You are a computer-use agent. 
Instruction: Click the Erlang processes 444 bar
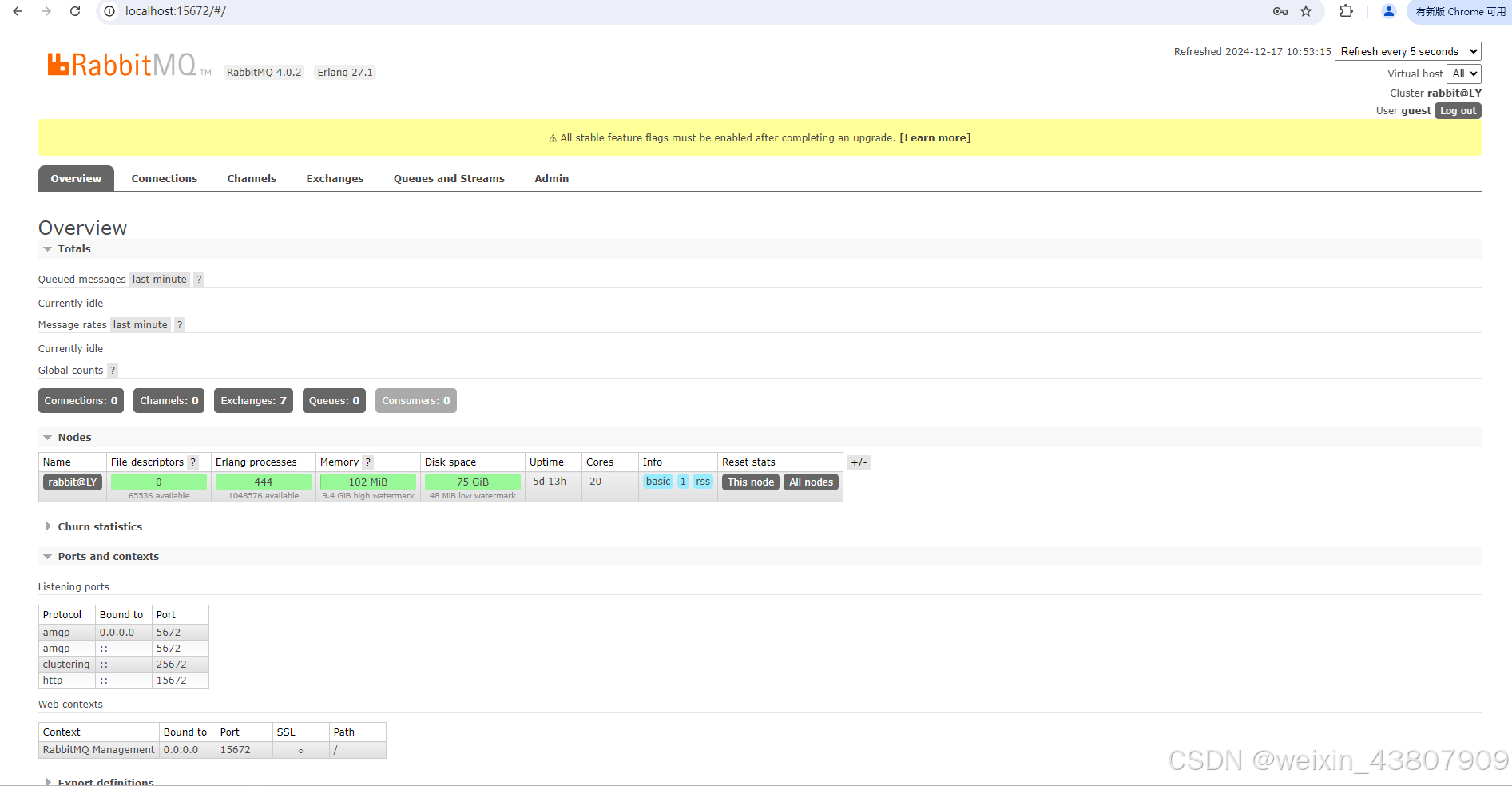tap(264, 482)
